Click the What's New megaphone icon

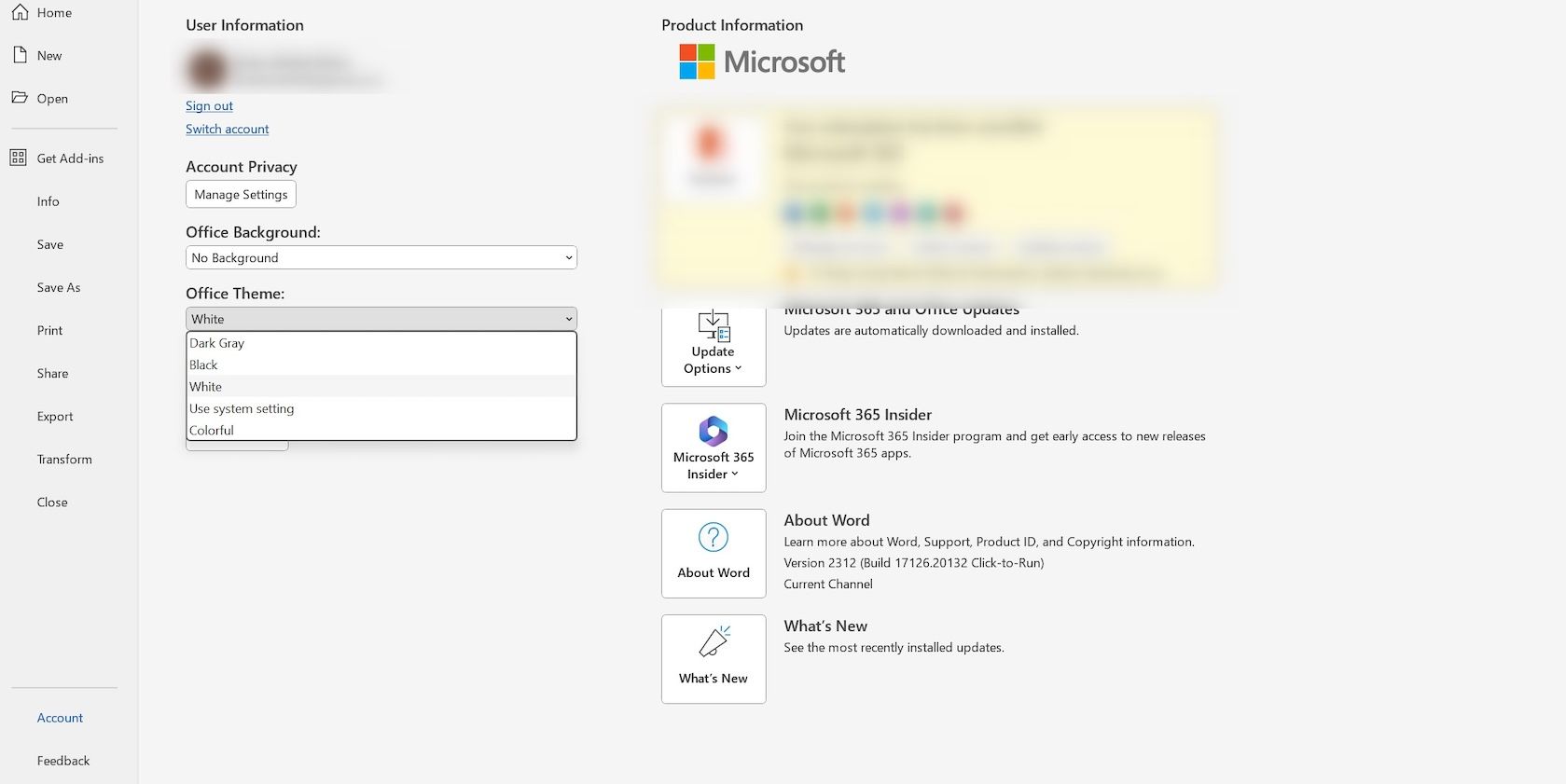[713, 642]
